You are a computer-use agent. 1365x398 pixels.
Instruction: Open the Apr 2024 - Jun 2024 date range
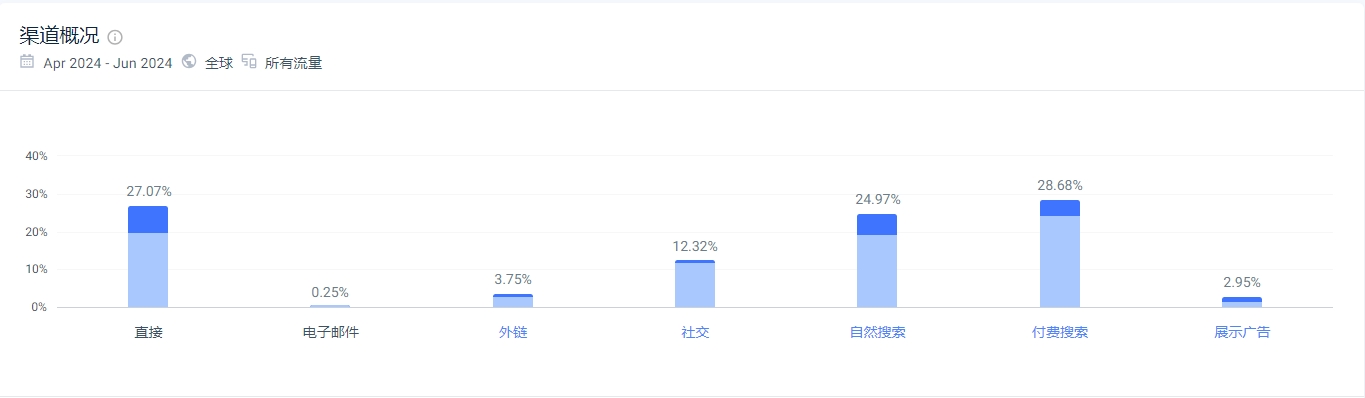coord(108,63)
